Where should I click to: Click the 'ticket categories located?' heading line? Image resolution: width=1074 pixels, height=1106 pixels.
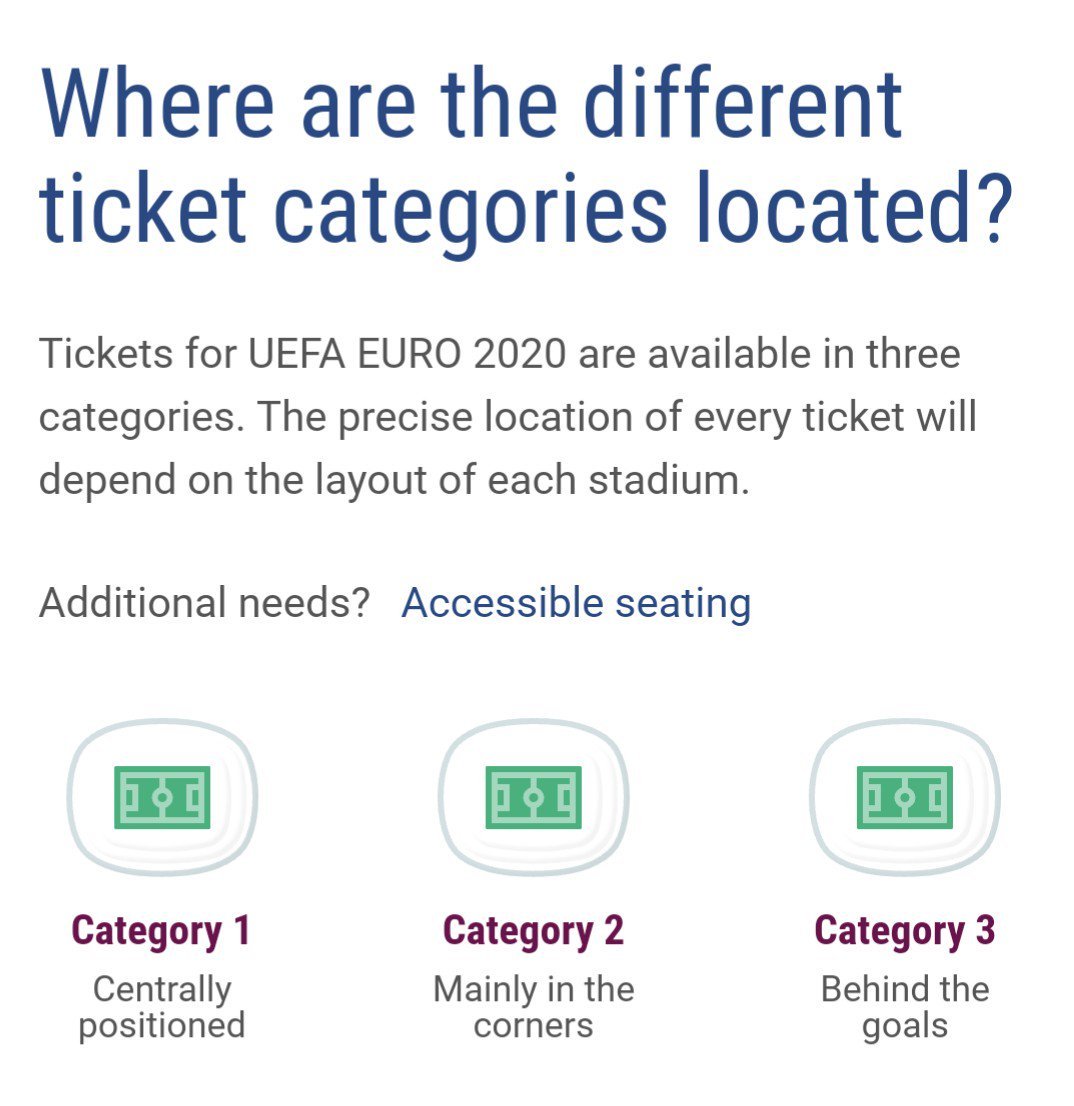coord(526,209)
